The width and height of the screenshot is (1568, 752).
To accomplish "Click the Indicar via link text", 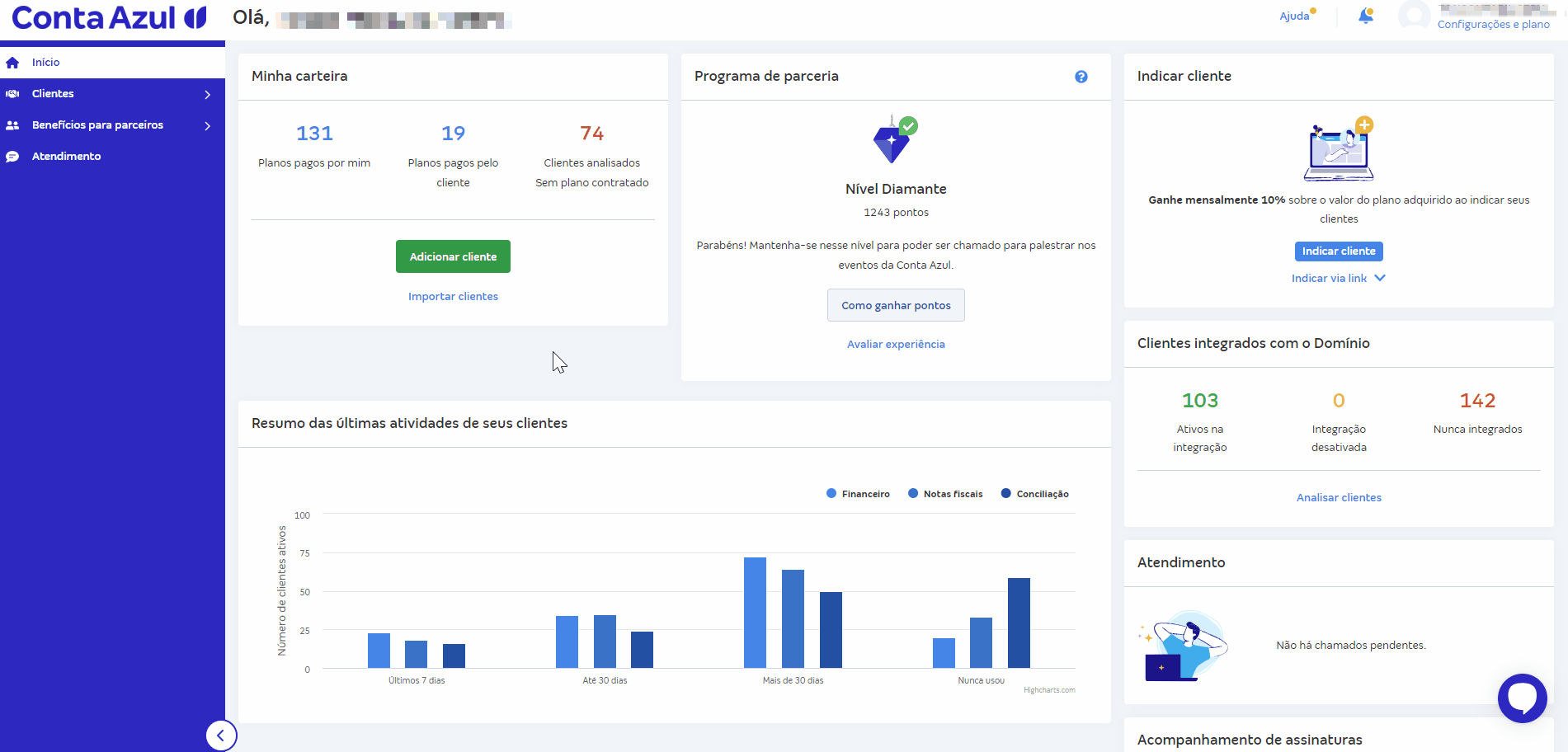I will (x=1329, y=279).
